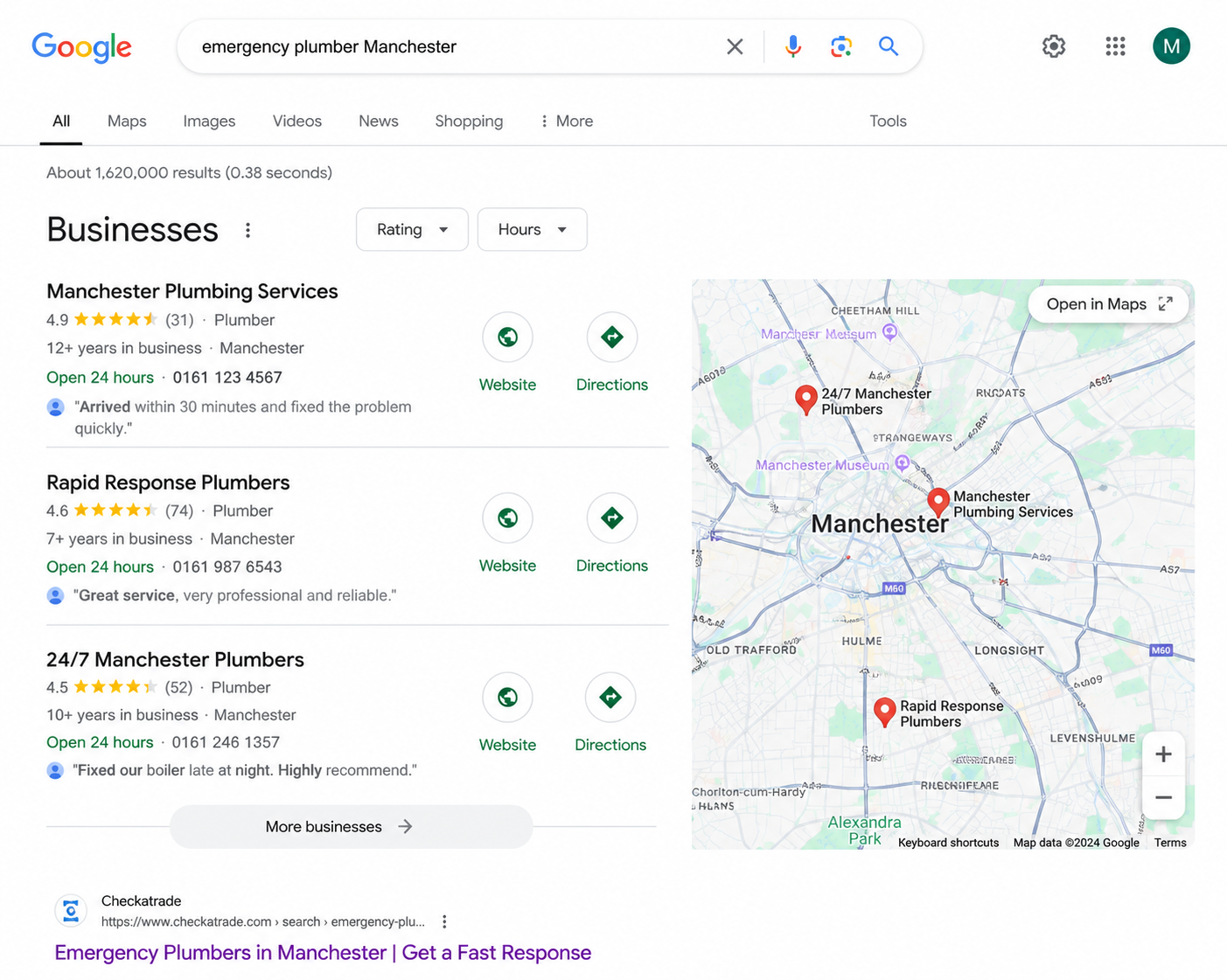Image resolution: width=1227 pixels, height=980 pixels.
Task: Switch to the Maps tab
Action: (x=127, y=121)
